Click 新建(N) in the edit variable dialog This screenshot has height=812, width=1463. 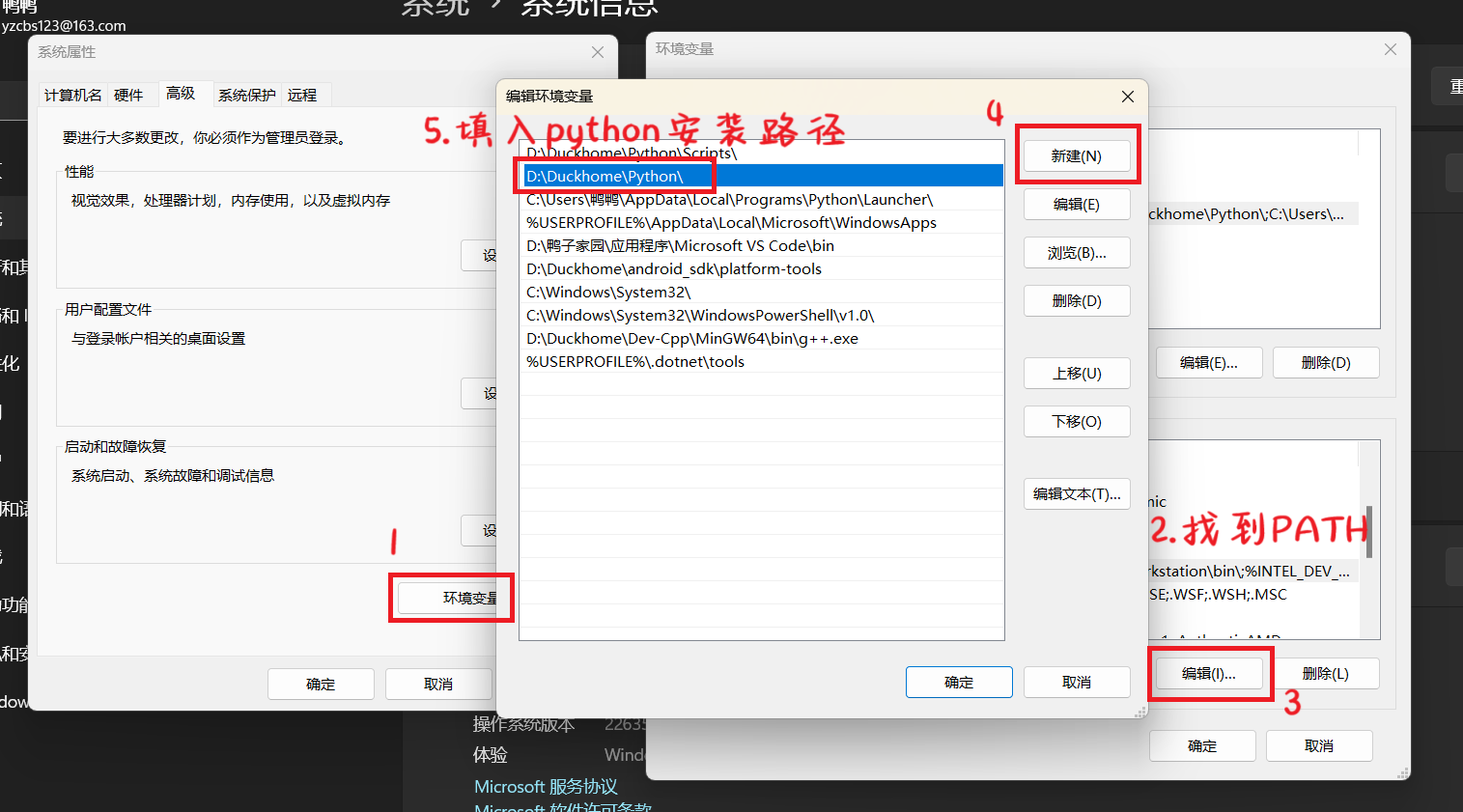pyautogui.click(x=1077, y=156)
